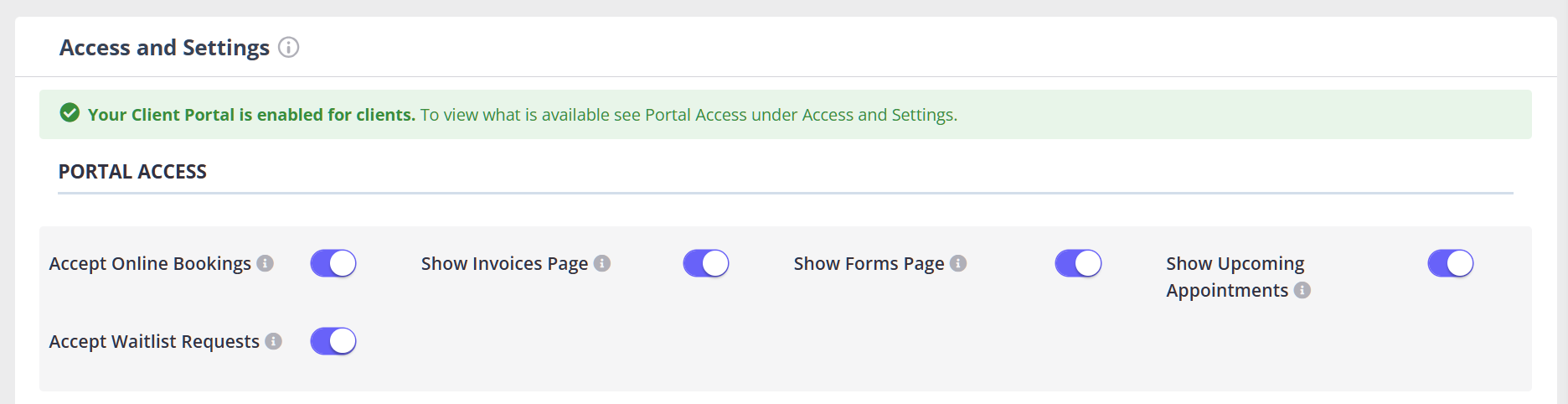The image size is (1568, 404).
Task: Click the Show Forms Page label text
Action: [869, 263]
